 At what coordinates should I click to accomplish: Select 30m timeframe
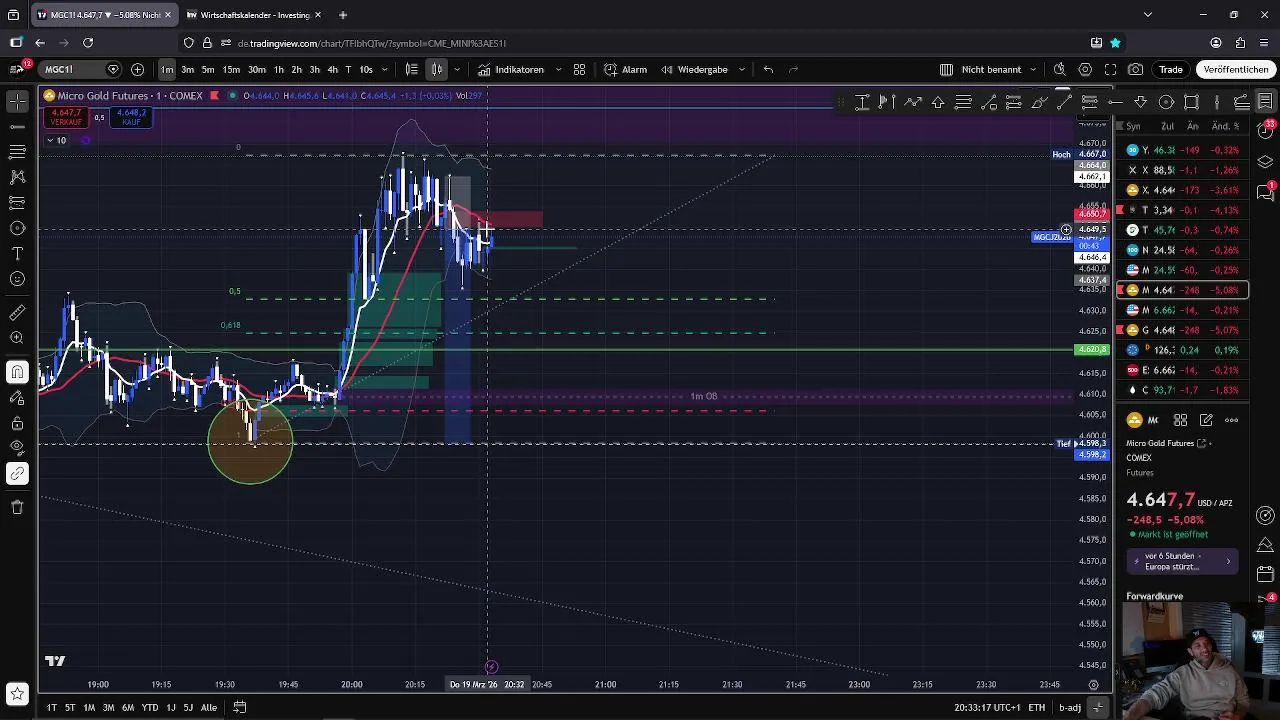257,69
